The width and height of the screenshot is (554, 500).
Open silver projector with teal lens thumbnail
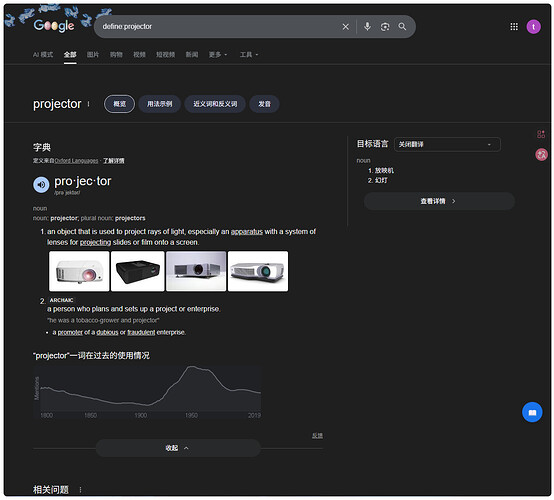(258, 271)
